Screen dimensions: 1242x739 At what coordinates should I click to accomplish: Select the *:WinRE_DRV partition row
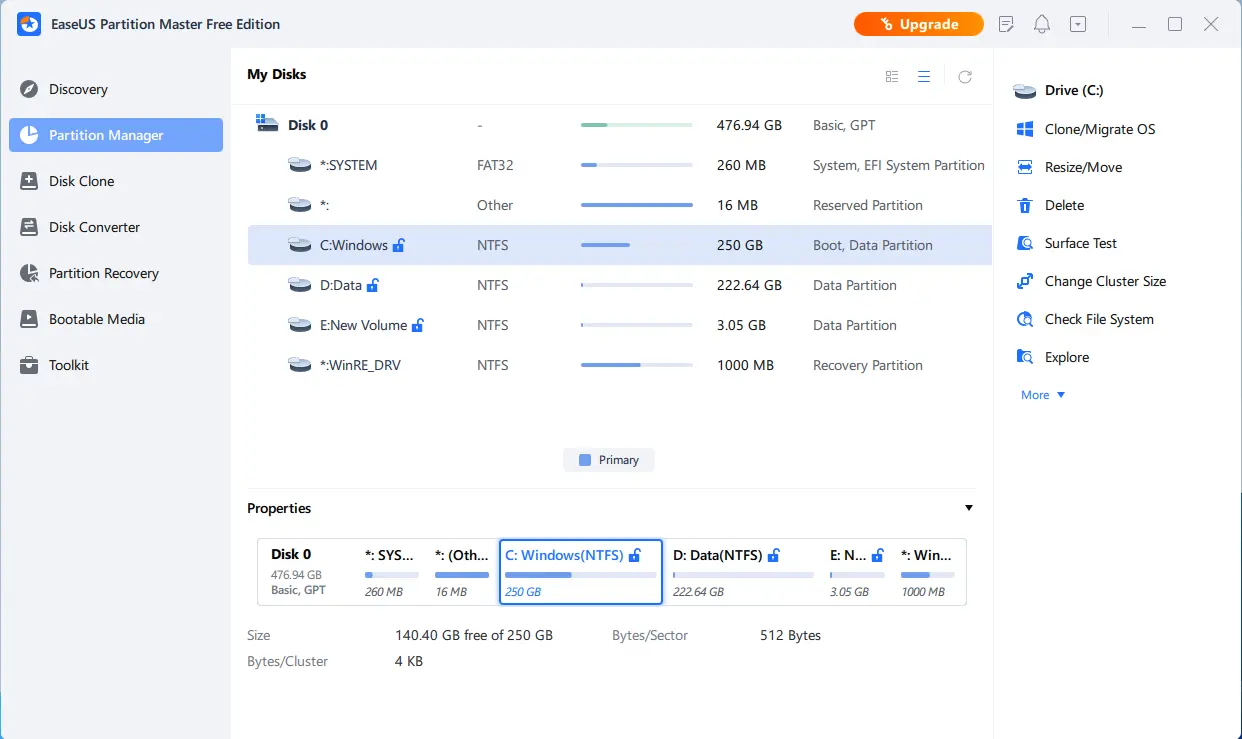click(619, 365)
